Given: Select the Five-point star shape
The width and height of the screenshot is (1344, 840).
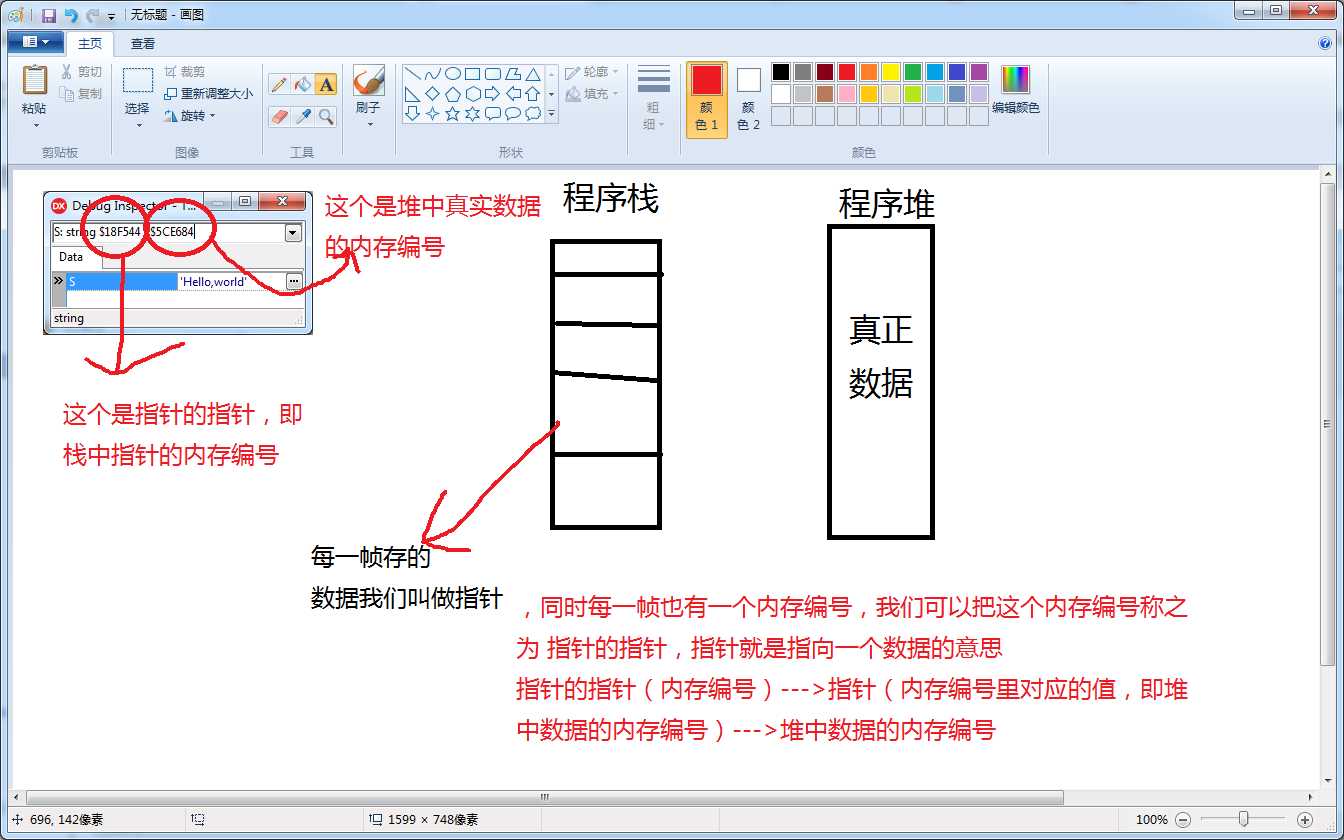Looking at the screenshot, I should point(452,114).
